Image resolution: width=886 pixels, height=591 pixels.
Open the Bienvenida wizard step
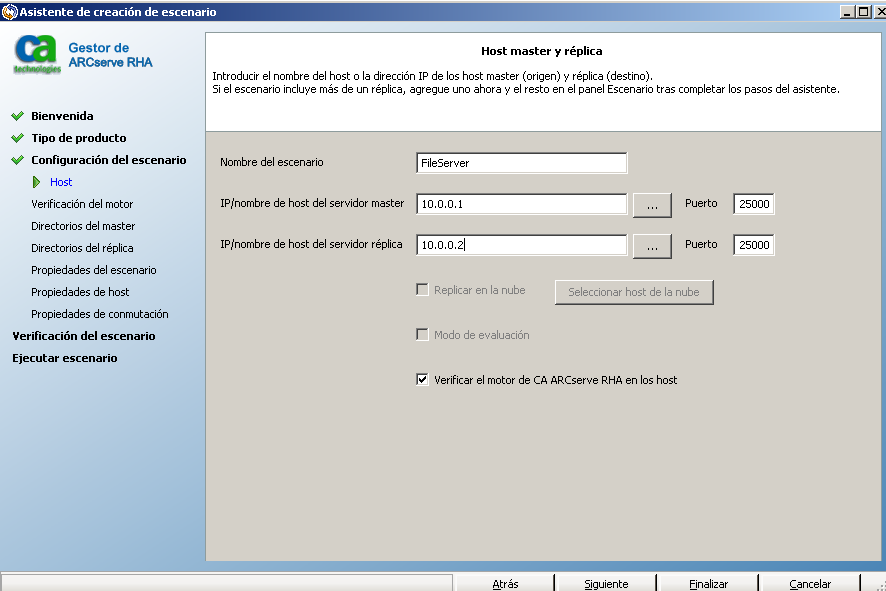[62, 116]
